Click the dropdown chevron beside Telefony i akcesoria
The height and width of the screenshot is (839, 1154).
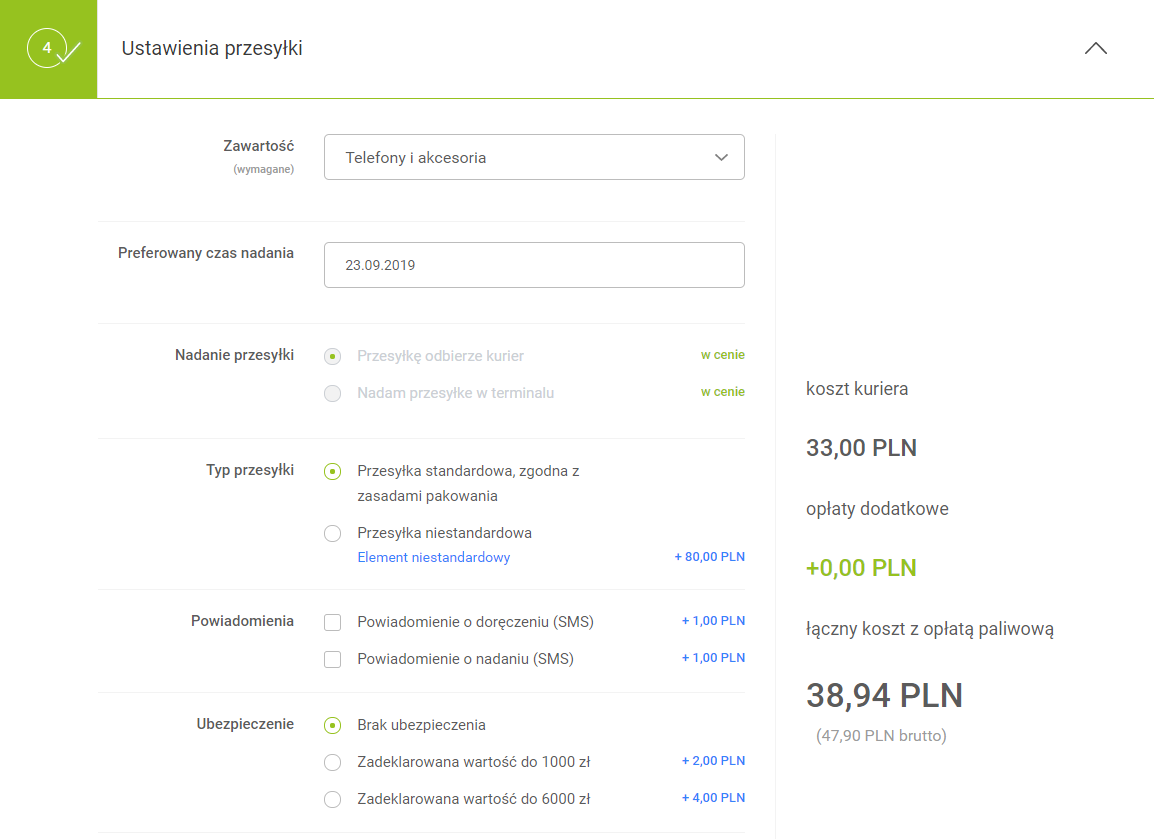(x=721, y=157)
